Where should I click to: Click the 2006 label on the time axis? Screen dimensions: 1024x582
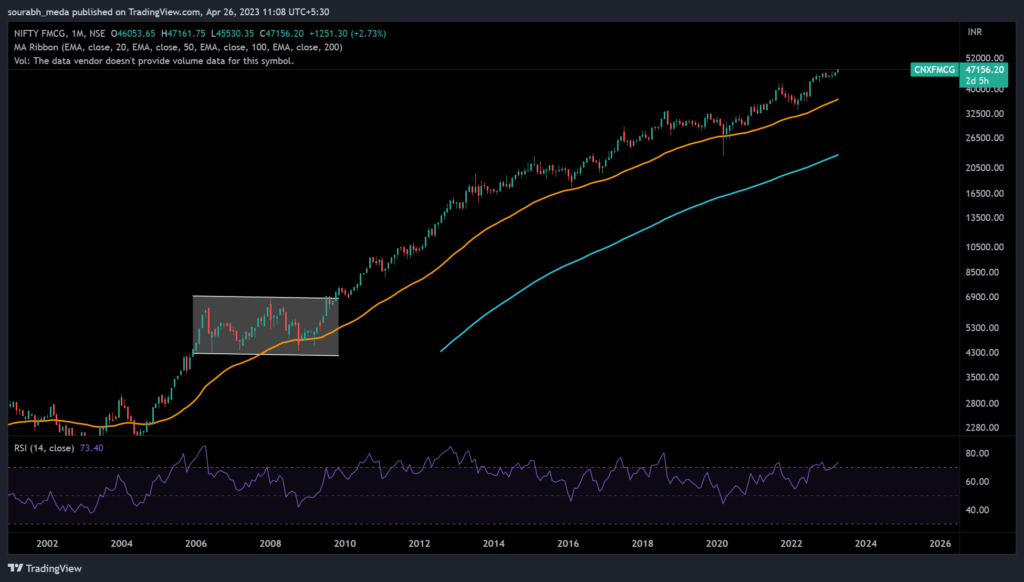(x=196, y=543)
